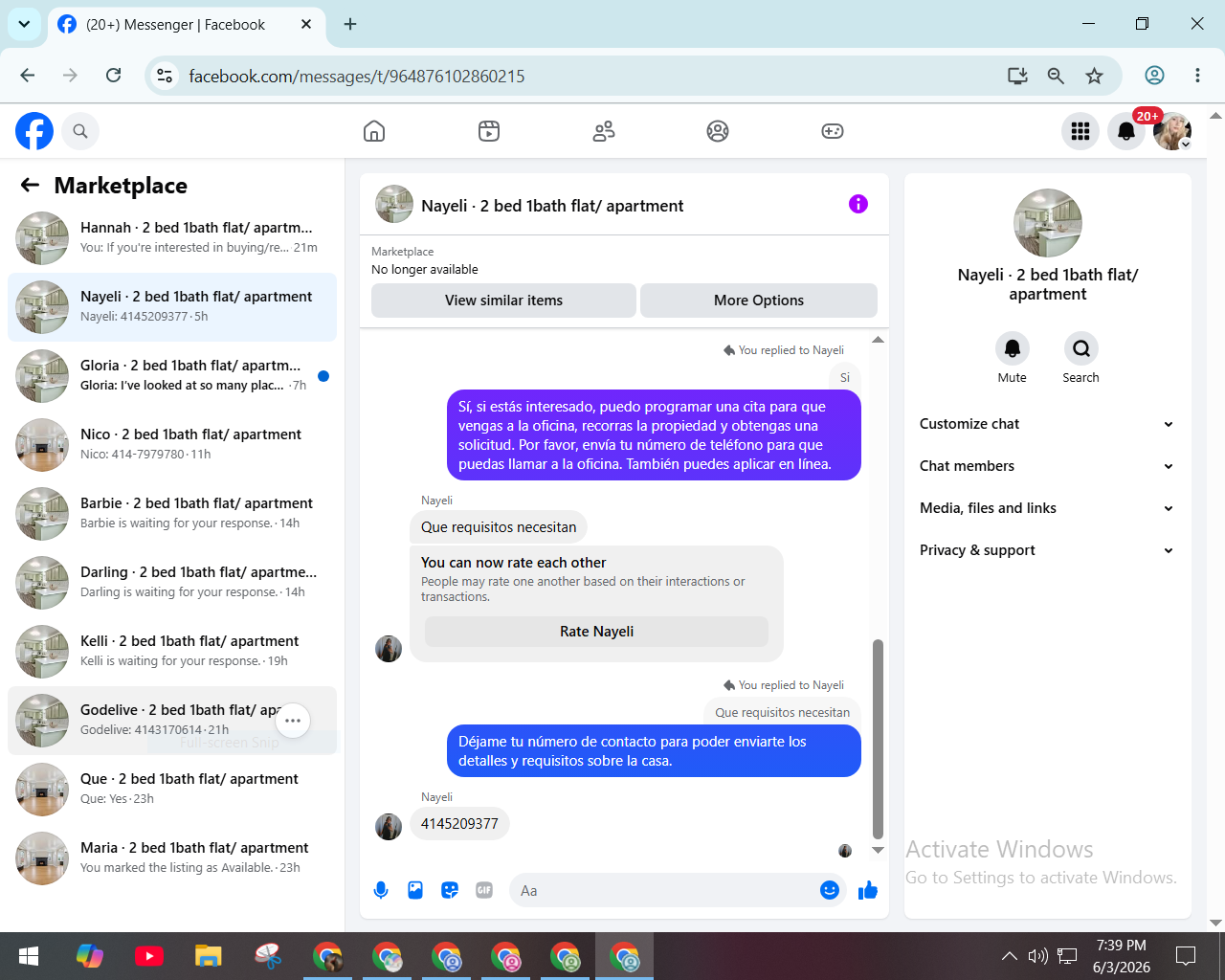
Task: Open the Gloria apartment conversation
Action: pos(172,376)
